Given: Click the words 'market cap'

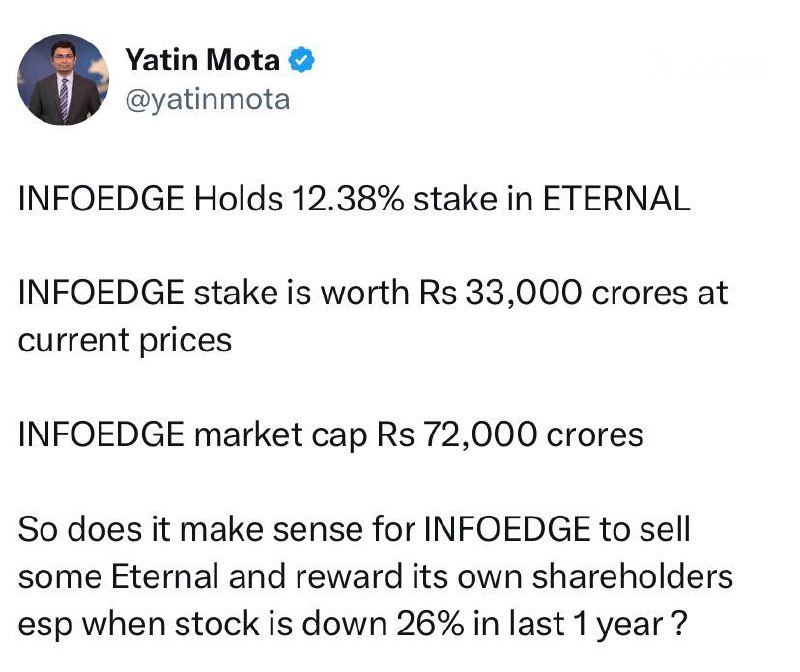Looking at the screenshot, I should pos(283,435).
